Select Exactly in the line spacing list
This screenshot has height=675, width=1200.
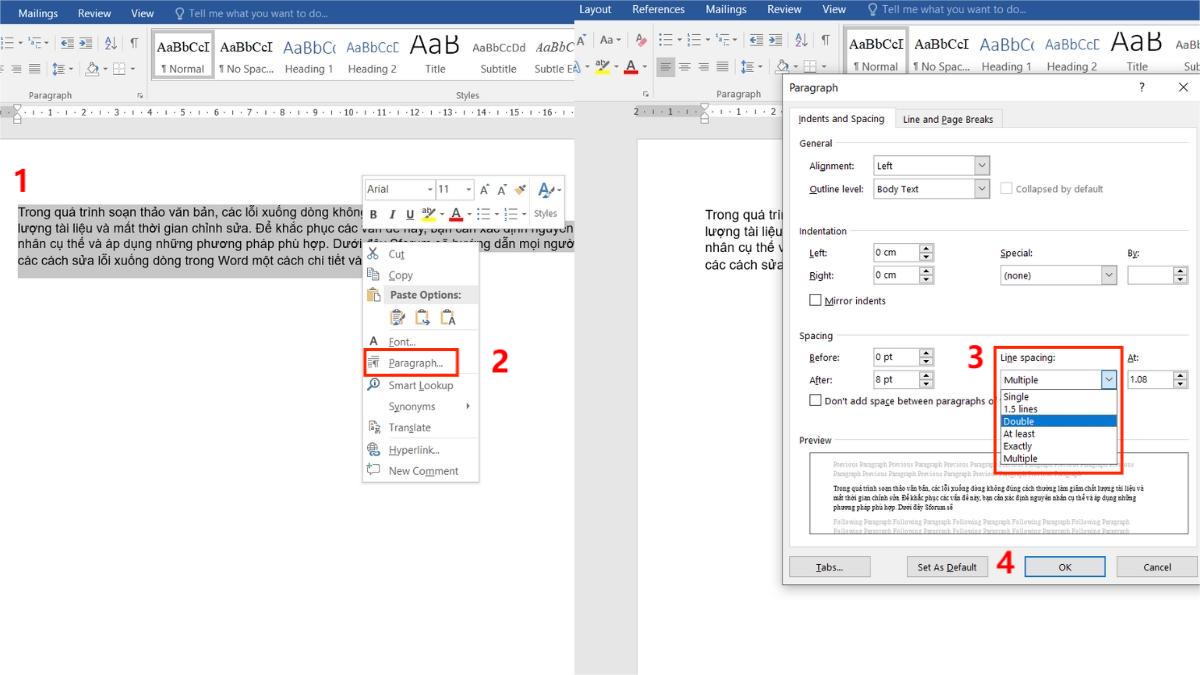click(x=1058, y=446)
